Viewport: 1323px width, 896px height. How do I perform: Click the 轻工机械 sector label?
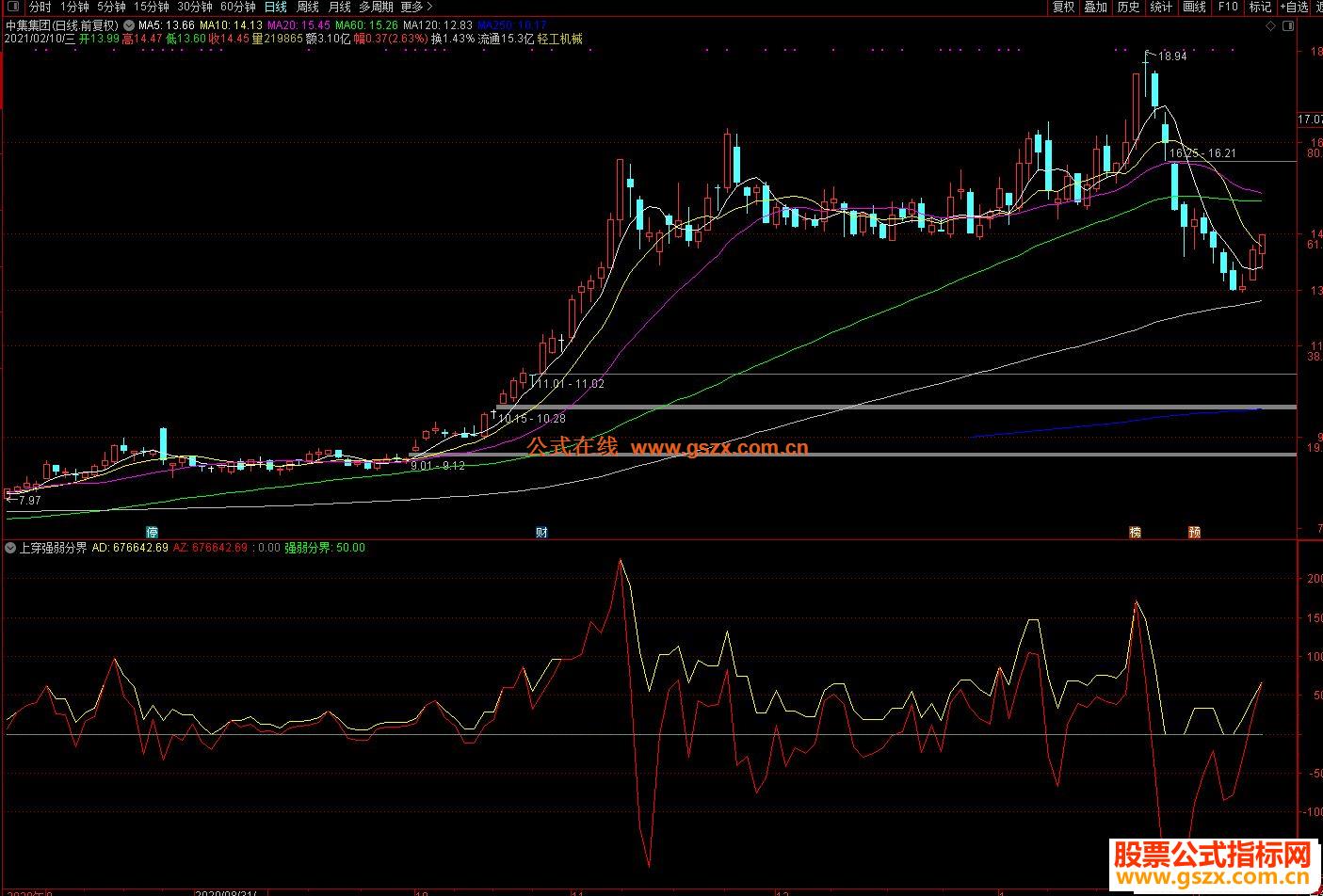560,40
